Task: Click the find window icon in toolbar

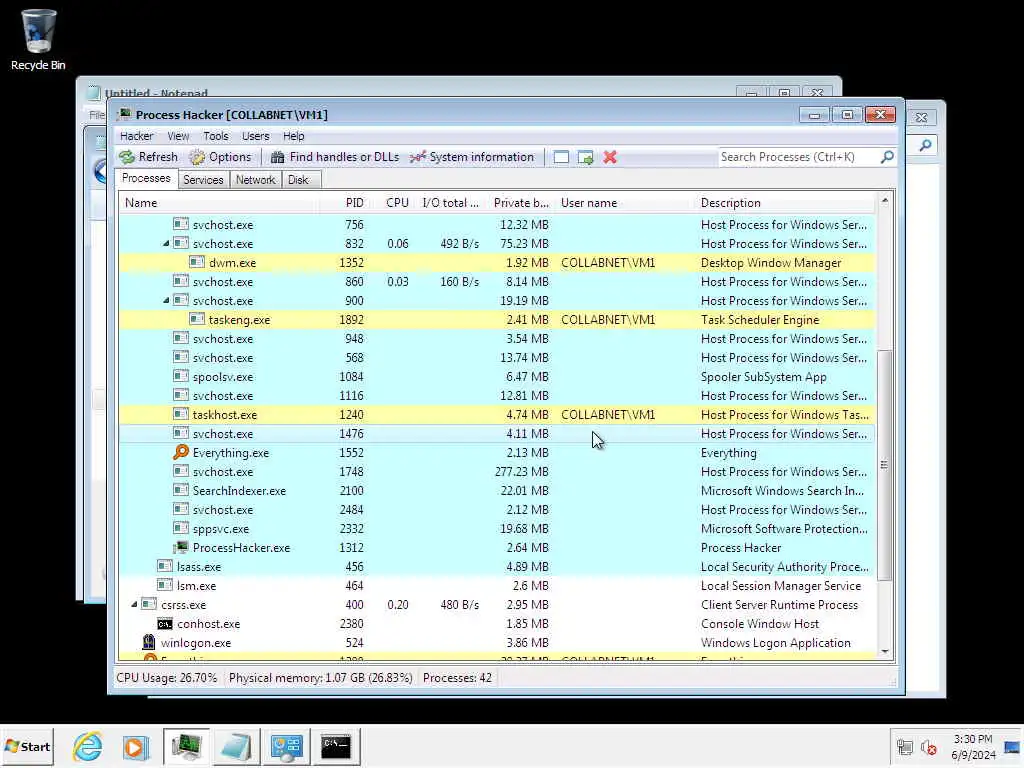Action: tap(561, 157)
